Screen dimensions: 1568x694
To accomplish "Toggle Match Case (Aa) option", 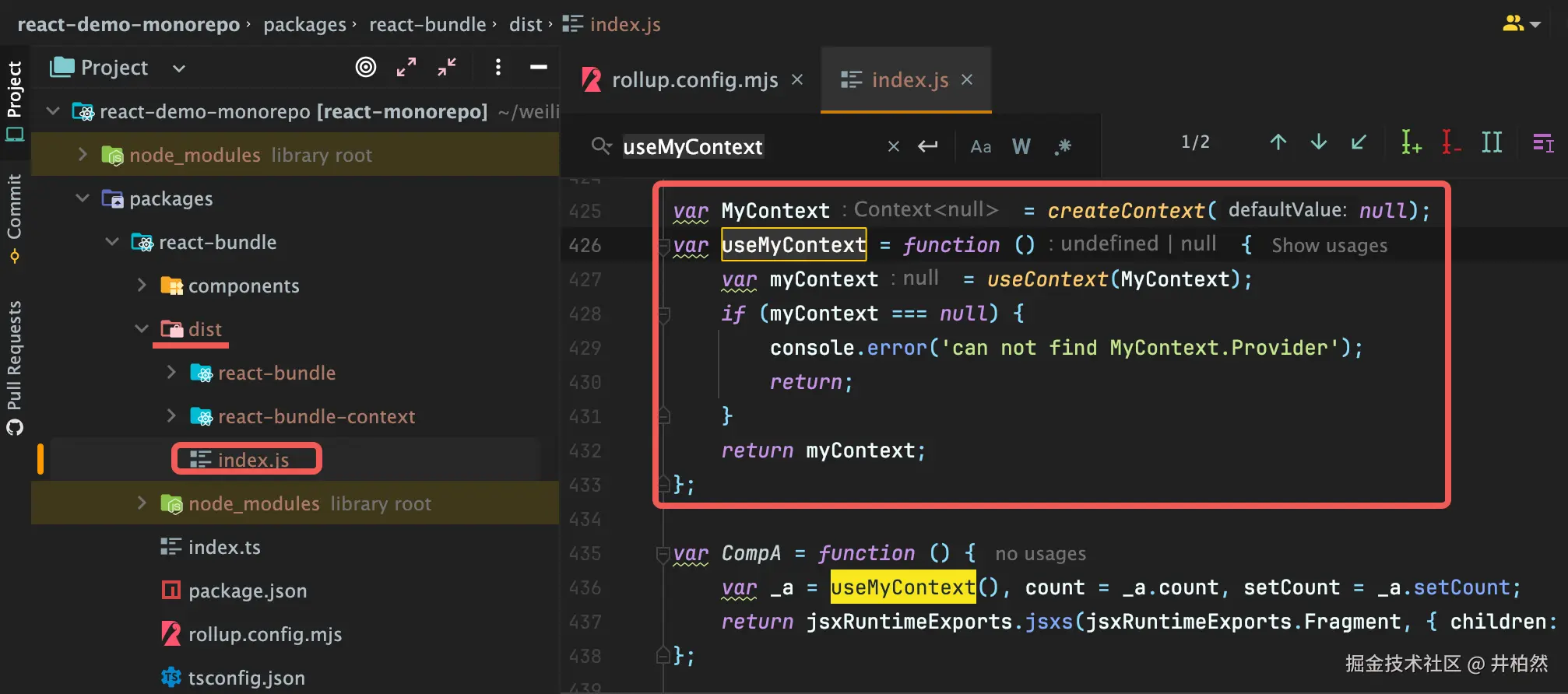I will 981,146.
